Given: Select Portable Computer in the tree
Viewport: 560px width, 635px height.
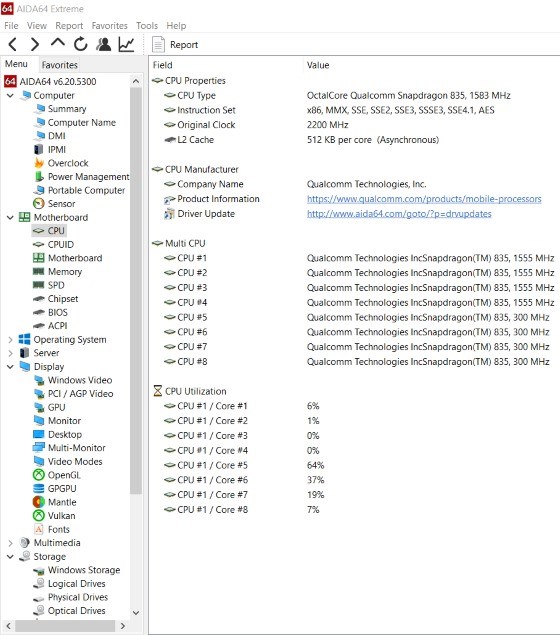Looking at the screenshot, I should click(x=86, y=190).
